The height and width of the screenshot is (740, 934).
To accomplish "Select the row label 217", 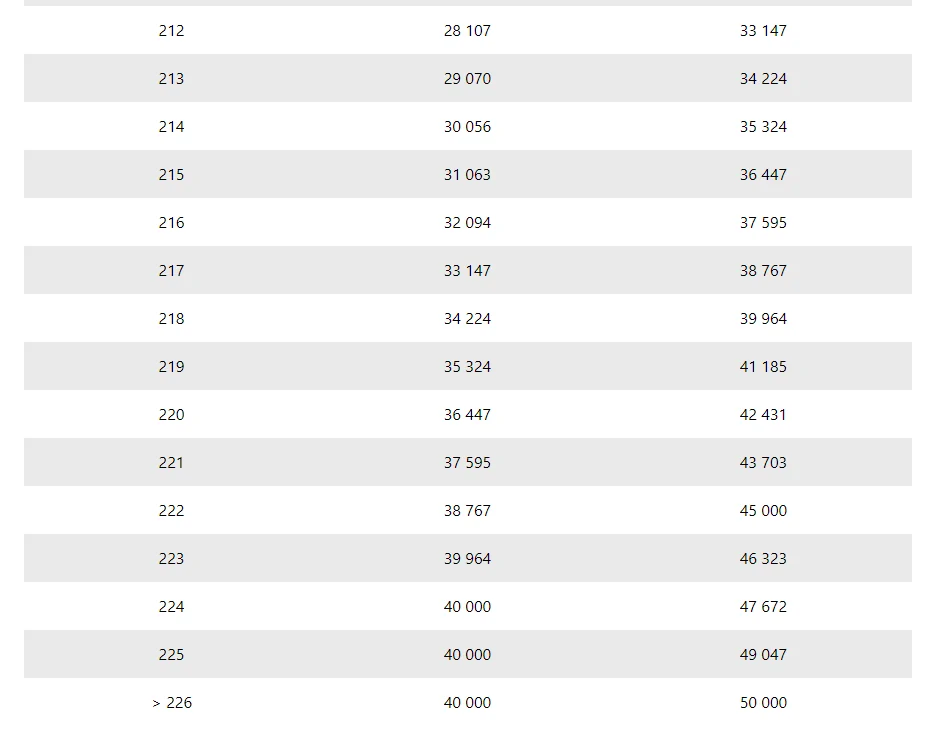I will point(171,270).
